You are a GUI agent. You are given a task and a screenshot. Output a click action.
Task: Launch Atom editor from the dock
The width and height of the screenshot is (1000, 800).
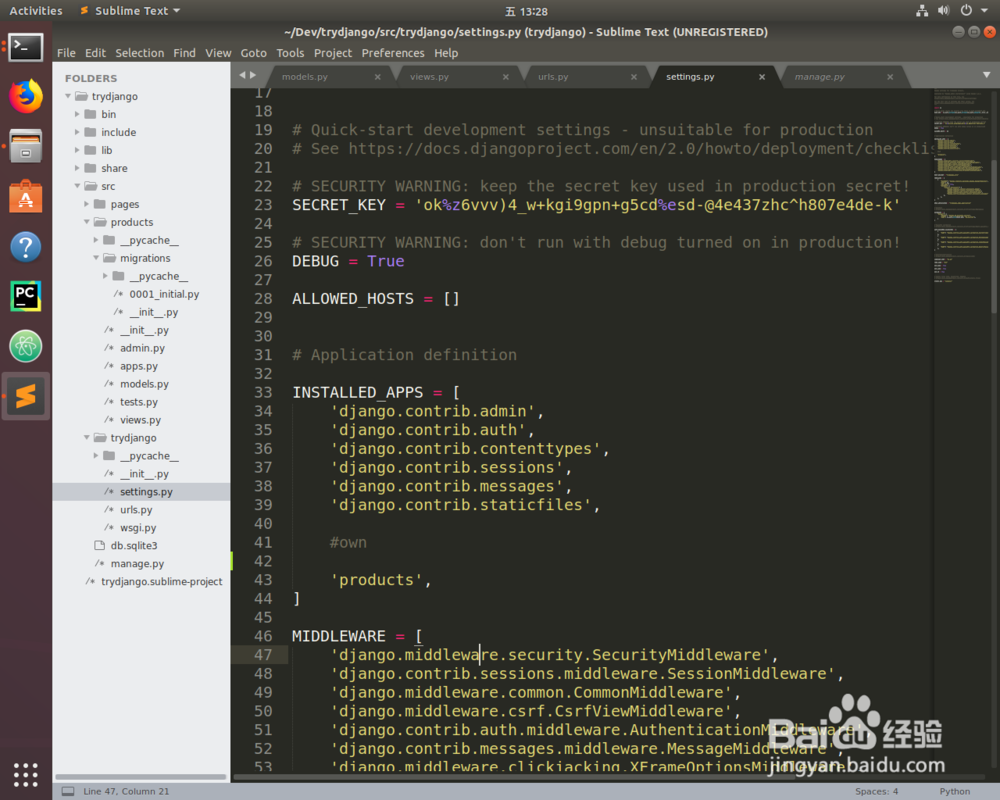click(x=26, y=346)
